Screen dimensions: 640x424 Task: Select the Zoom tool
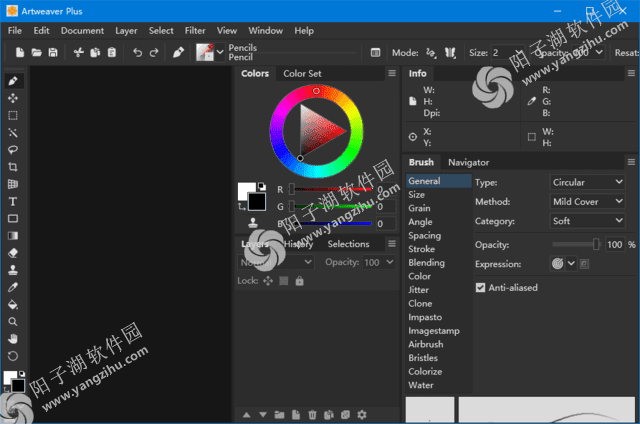click(x=13, y=322)
